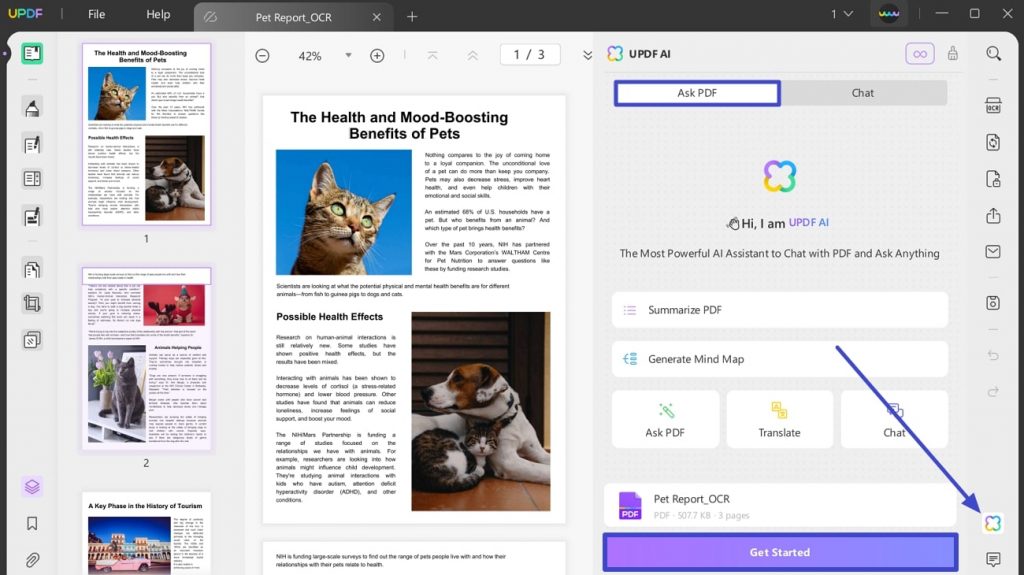Open the window count dropdown showing 1
Screen dimensions: 1024x575
842,14
